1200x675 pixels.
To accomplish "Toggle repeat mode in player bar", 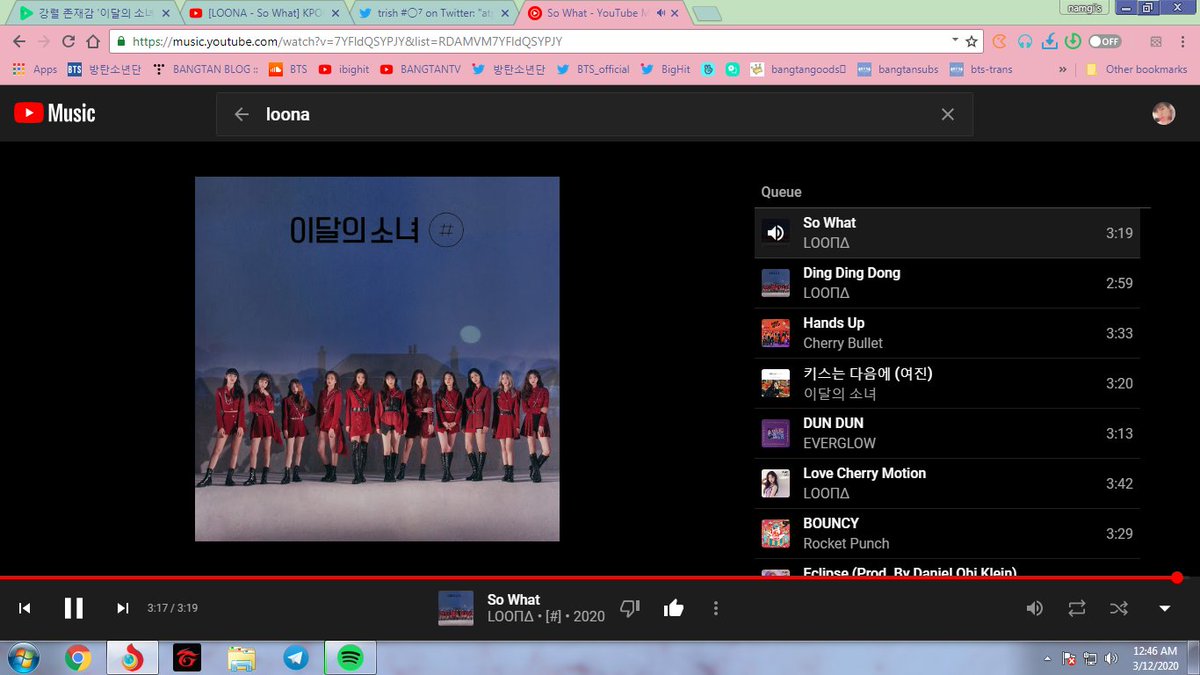I will (1076, 608).
